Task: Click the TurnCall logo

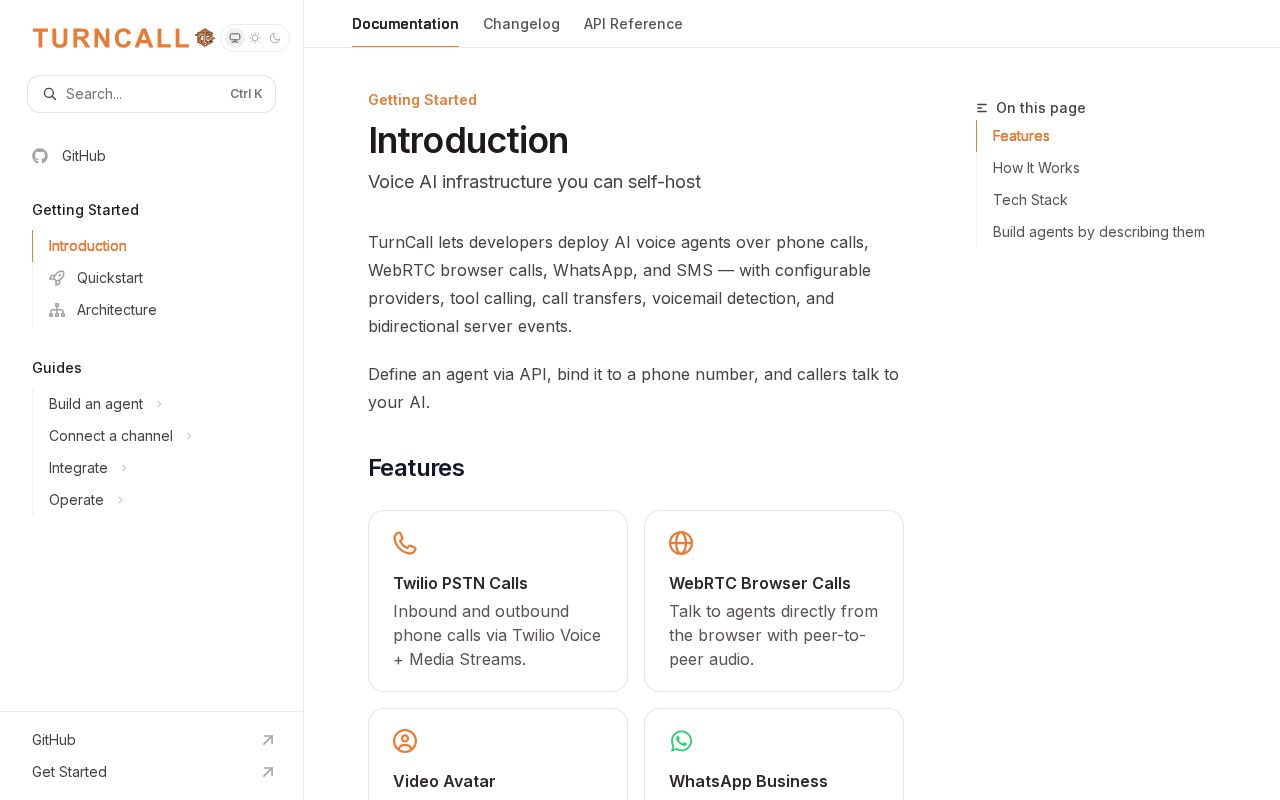Action: 123,38
